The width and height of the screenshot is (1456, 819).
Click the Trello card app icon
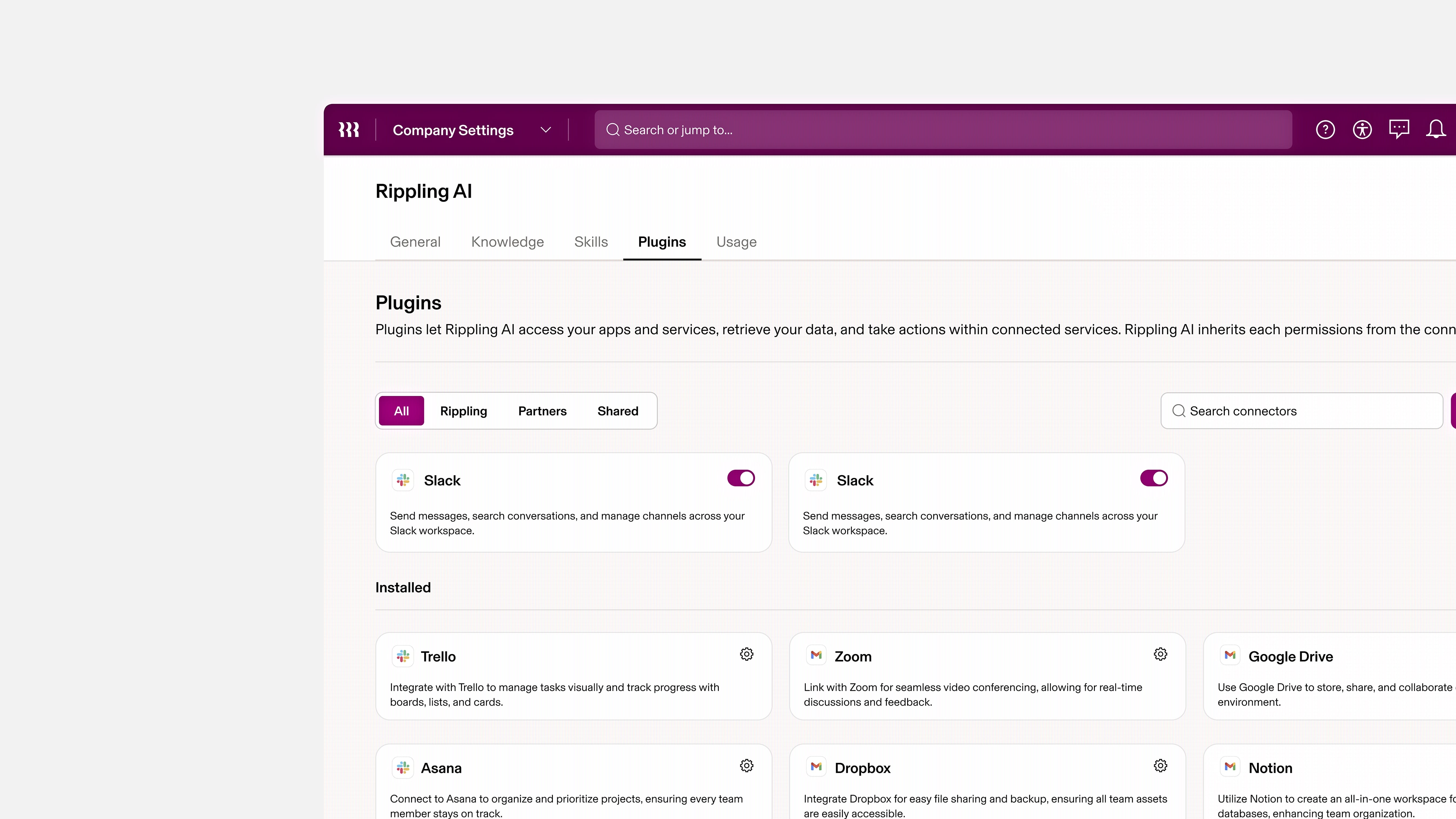pos(403,656)
